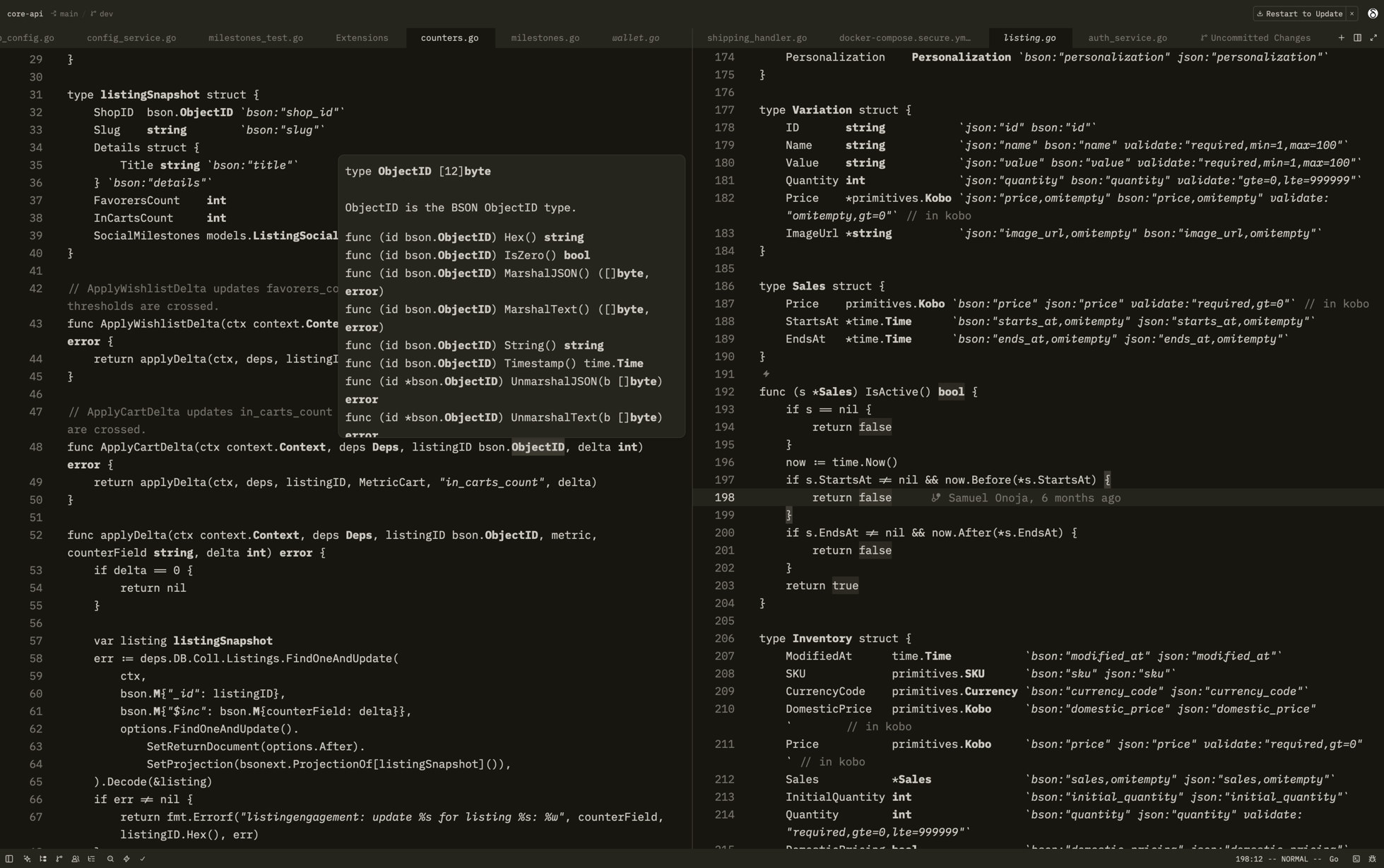Click the search magnifier in status bar
Viewport: 1384px width, 868px height.
click(x=110, y=859)
